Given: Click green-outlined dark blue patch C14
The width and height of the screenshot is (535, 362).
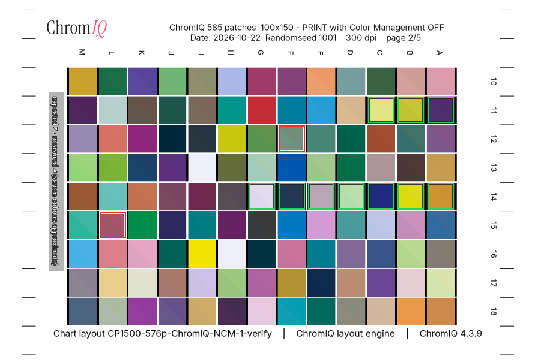Looking at the screenshot, I should click(381, 196).
